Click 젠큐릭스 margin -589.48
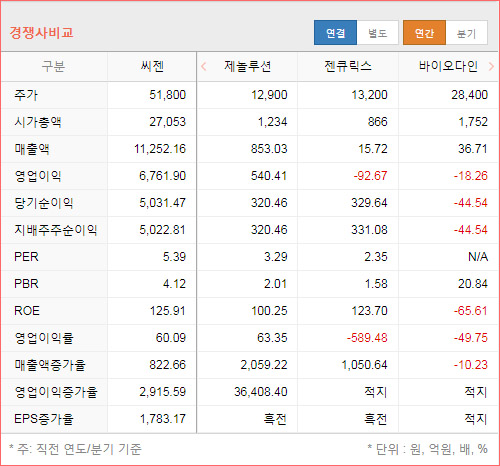 pyautogui.click(x=367, y=338)
